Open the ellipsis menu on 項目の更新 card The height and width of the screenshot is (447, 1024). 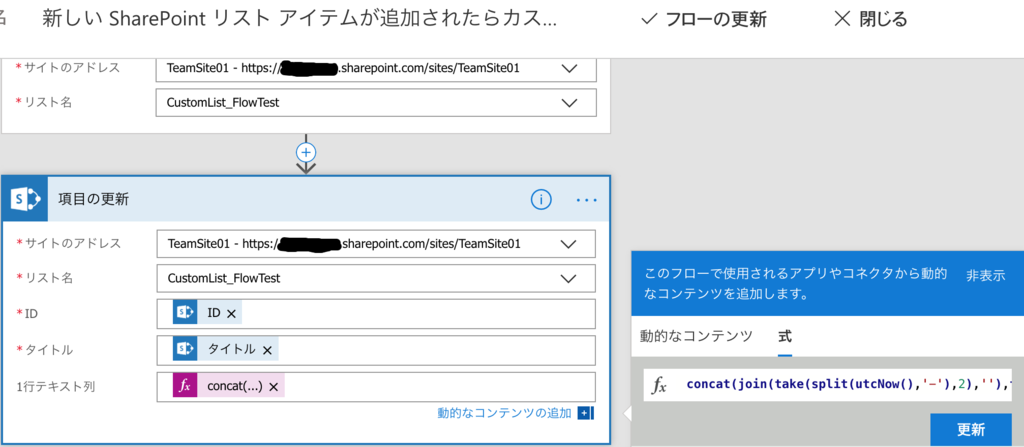(x=586, y=200)
